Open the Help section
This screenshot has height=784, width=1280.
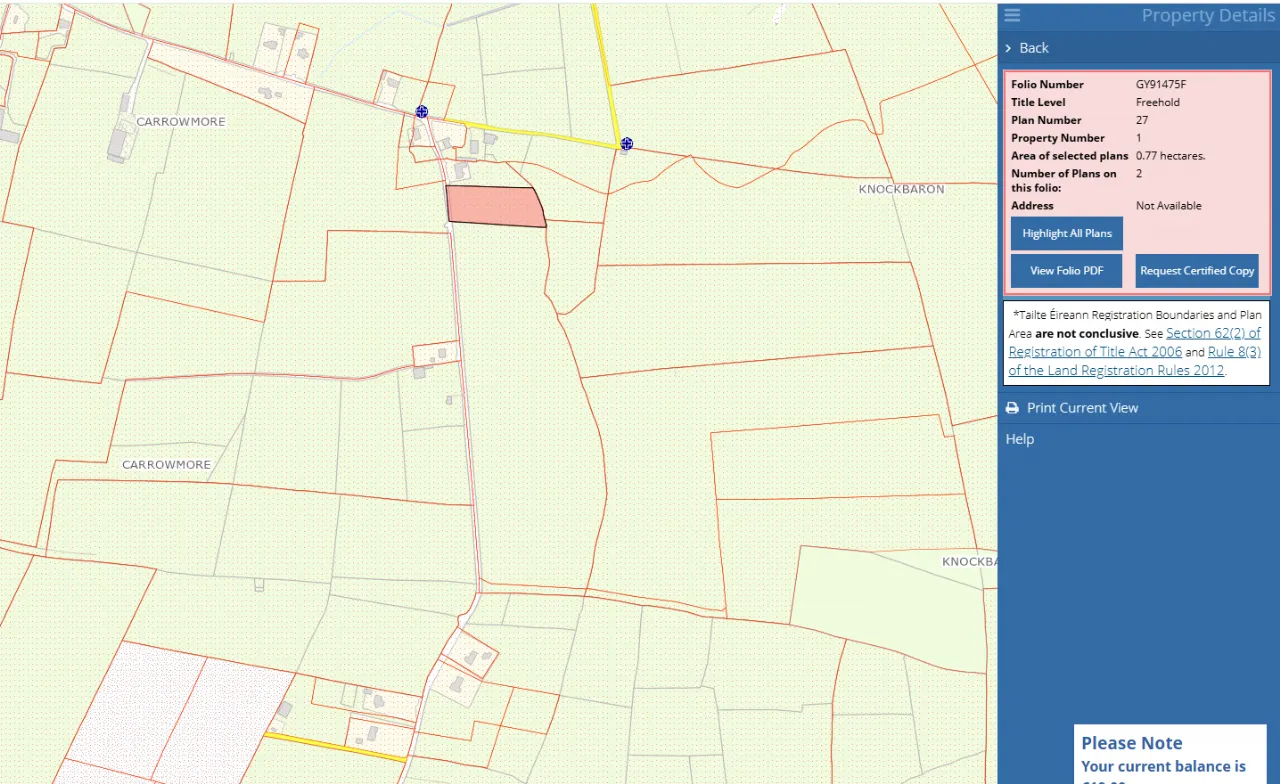click(x=1019, y=439)
